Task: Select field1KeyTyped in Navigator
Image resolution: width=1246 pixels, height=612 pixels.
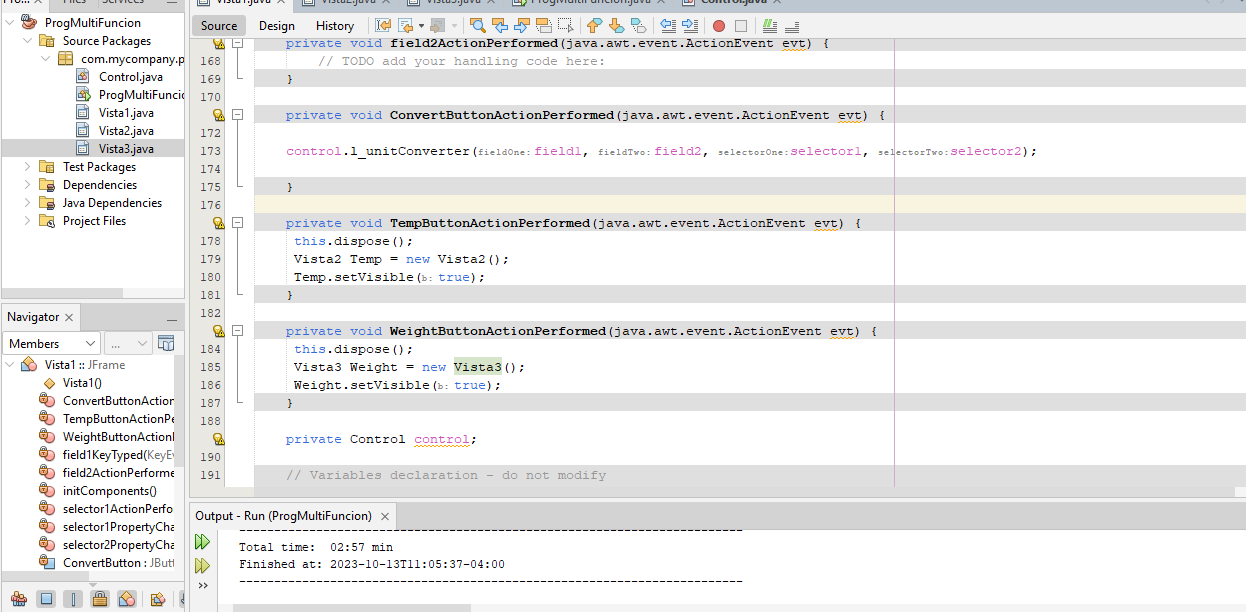Action: [118, 455]
